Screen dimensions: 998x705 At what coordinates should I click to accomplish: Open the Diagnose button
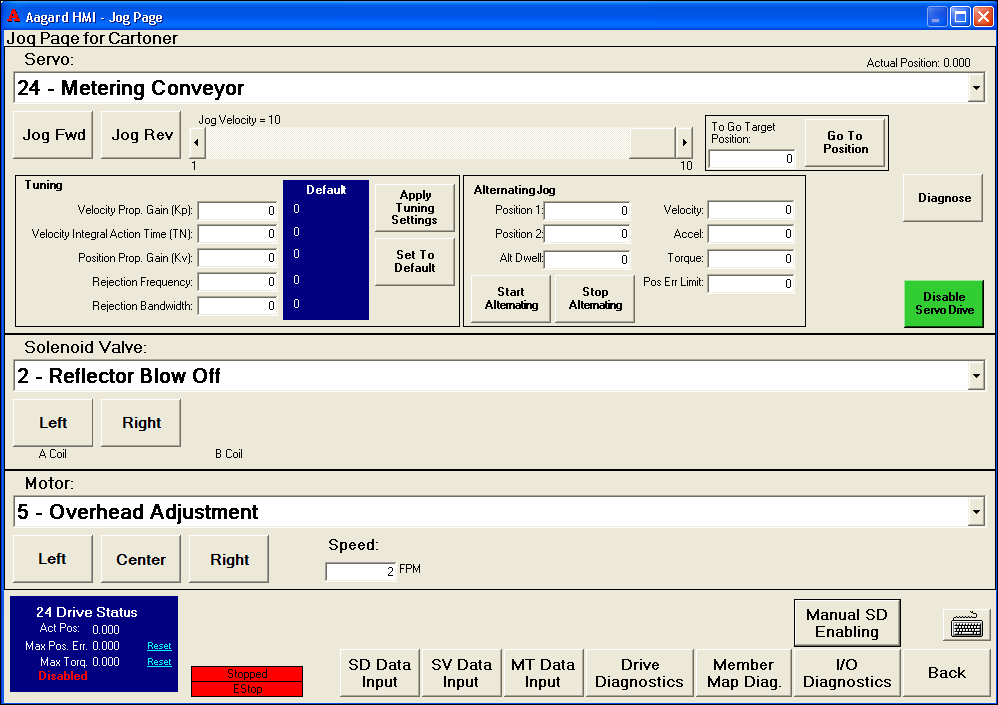click(x=943, y=198)
